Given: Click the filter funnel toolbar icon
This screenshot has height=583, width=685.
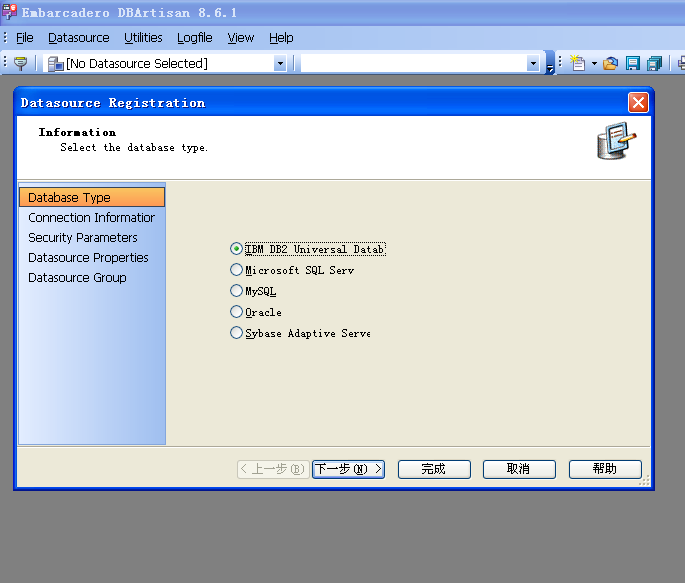Looking at the screenshot, I should pyautogui.click(x=20, y=63).
